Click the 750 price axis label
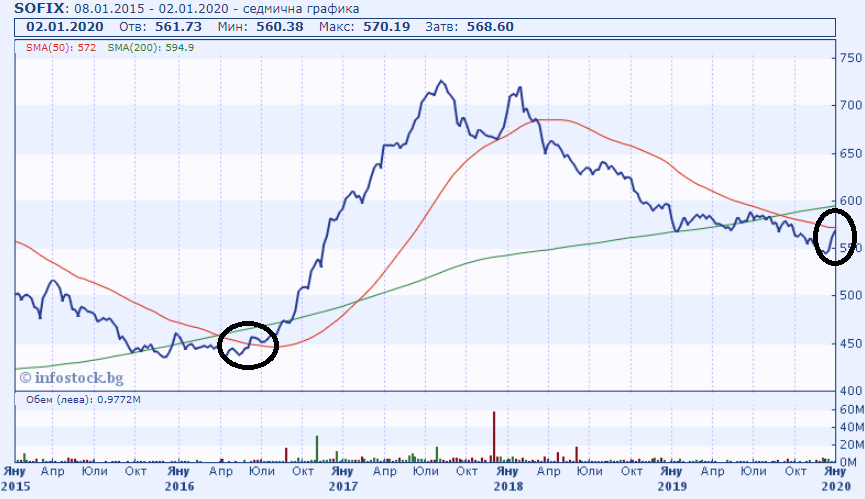This screenshot has width=865, height=499. pos(850,58)
